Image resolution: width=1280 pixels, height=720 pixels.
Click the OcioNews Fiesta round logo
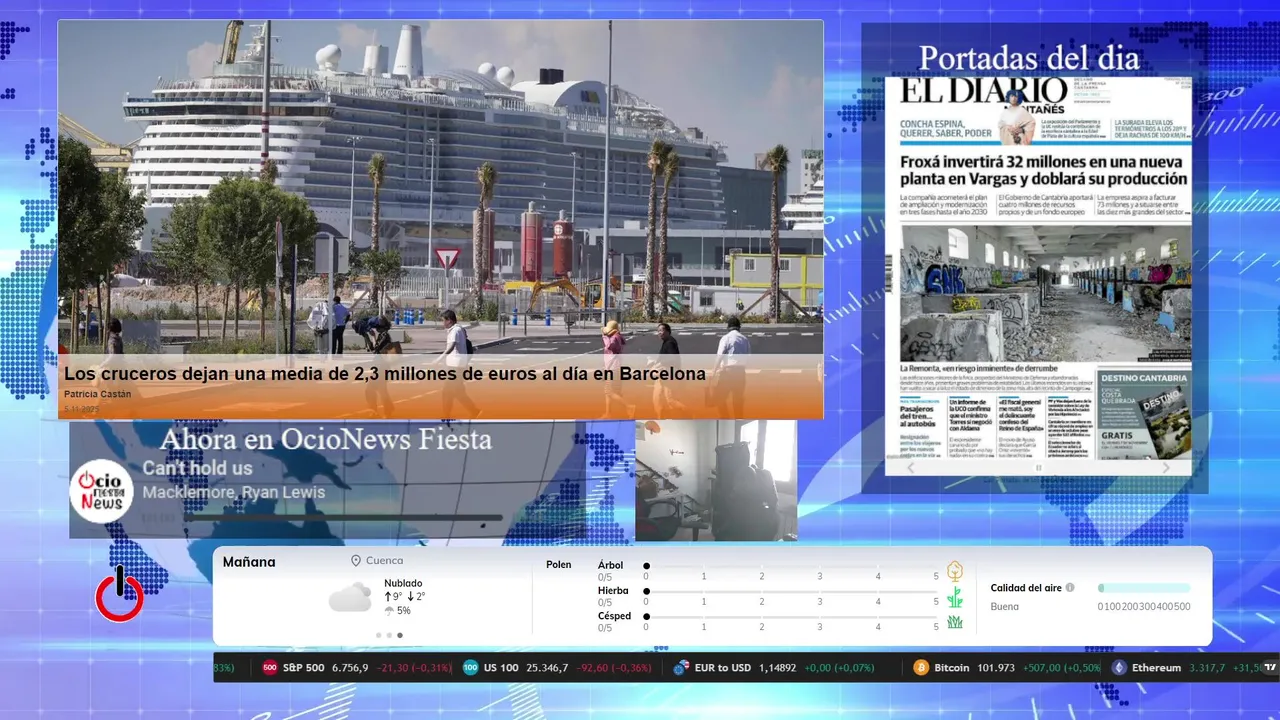(x=101, y=490)
